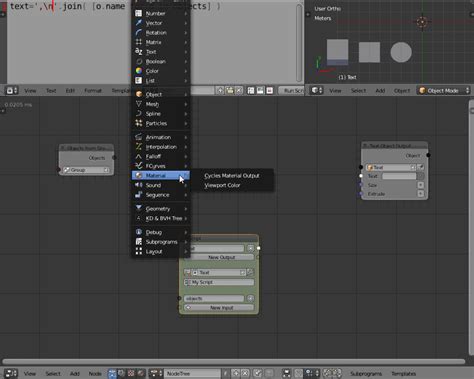
Task: Open the node editor type selector
Action: [x=11, y=374]
